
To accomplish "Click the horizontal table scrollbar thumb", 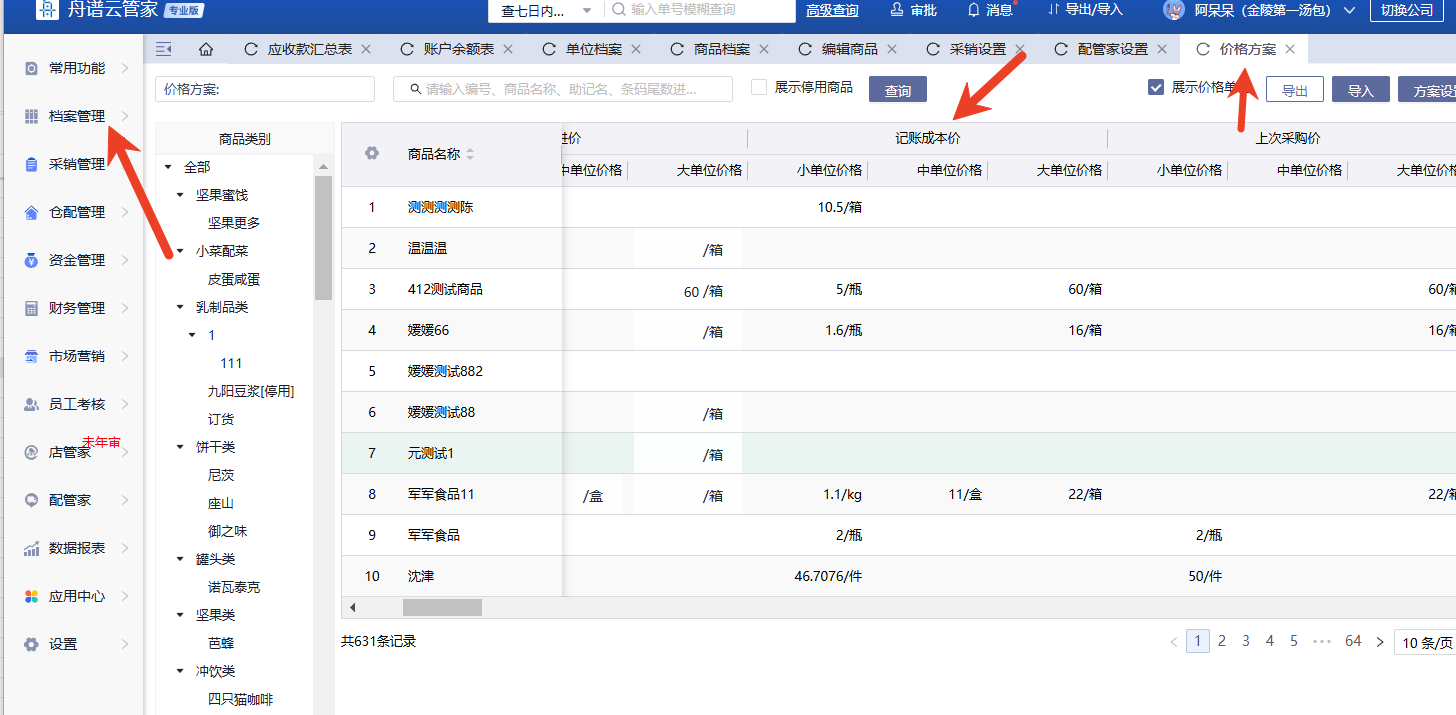I will [x=442, y=607].
